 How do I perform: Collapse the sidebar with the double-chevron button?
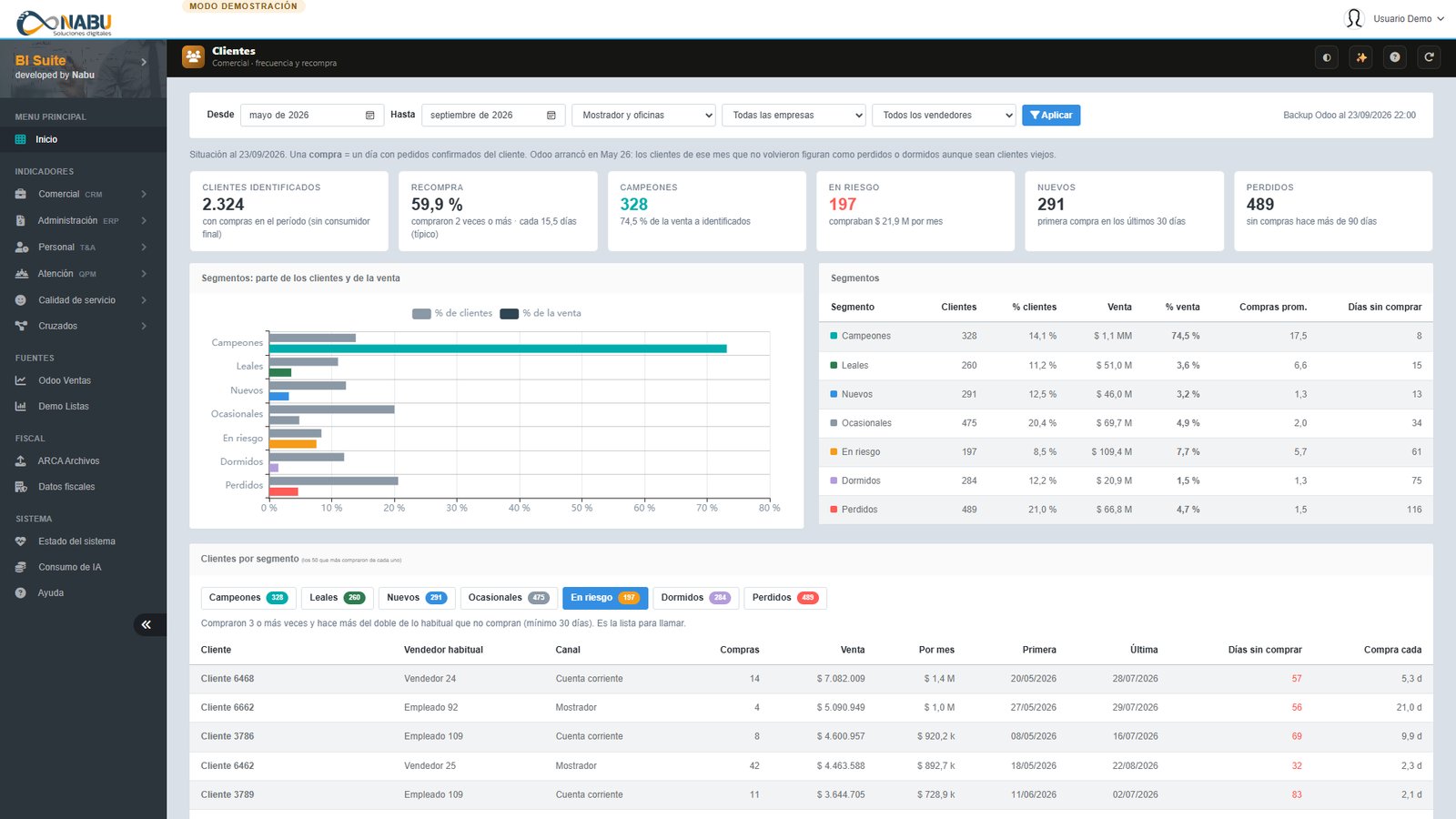147,624
